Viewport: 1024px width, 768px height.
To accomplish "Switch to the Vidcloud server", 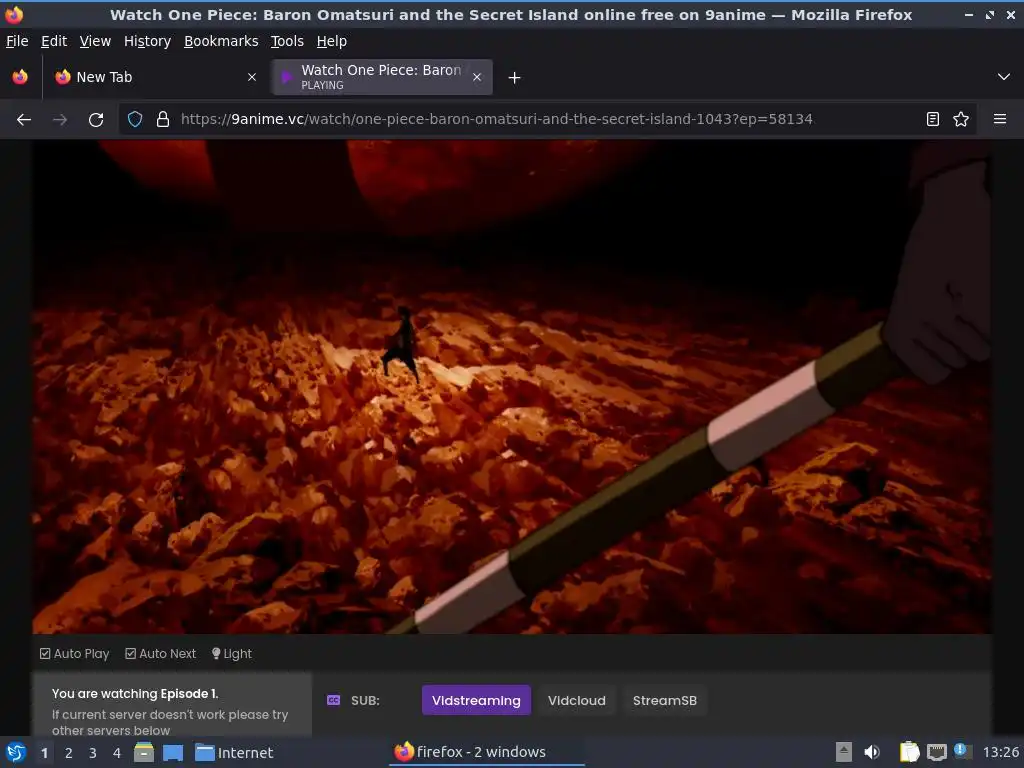I will 577,700.
